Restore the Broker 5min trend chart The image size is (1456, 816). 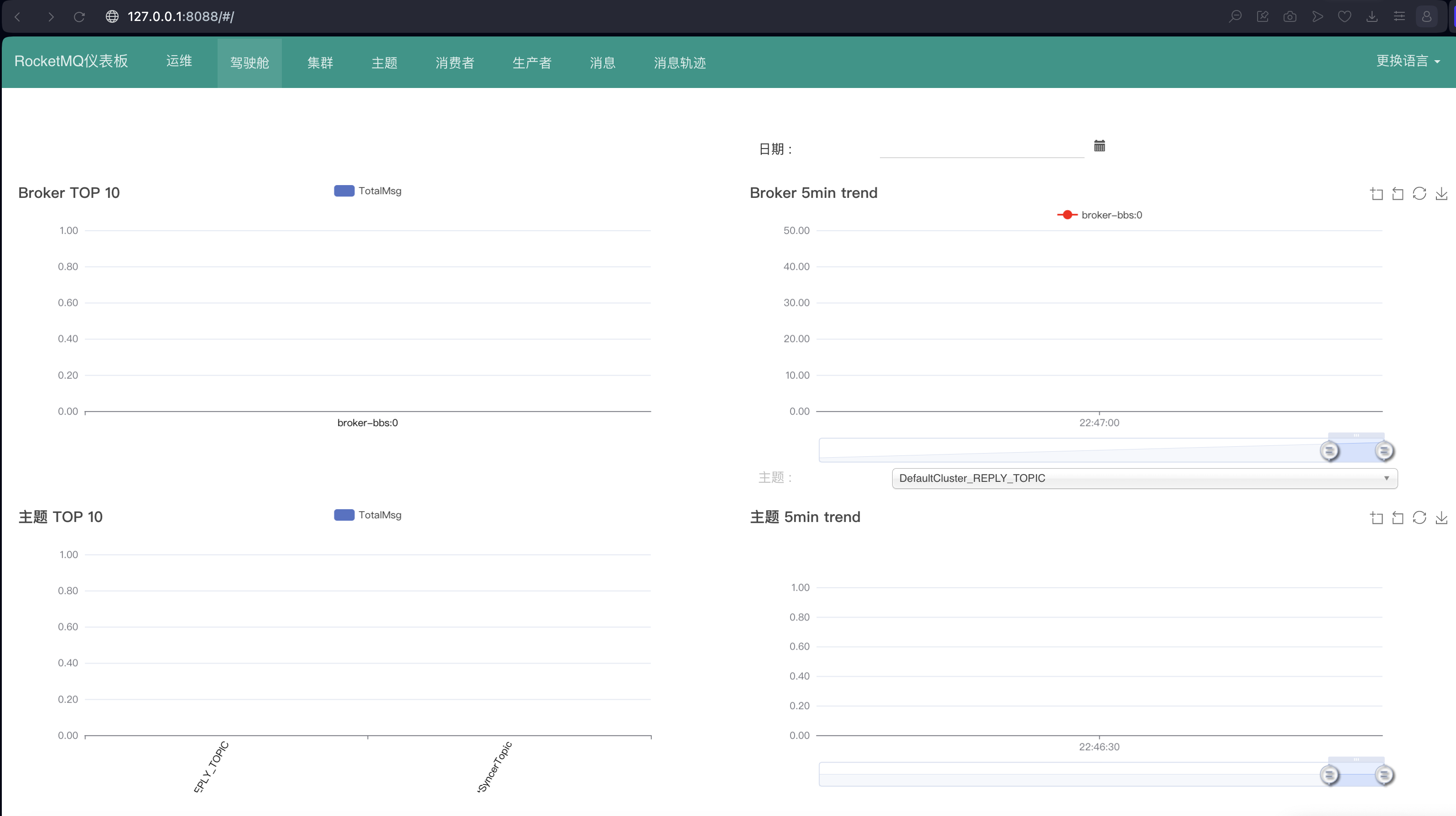[1419, 194]
